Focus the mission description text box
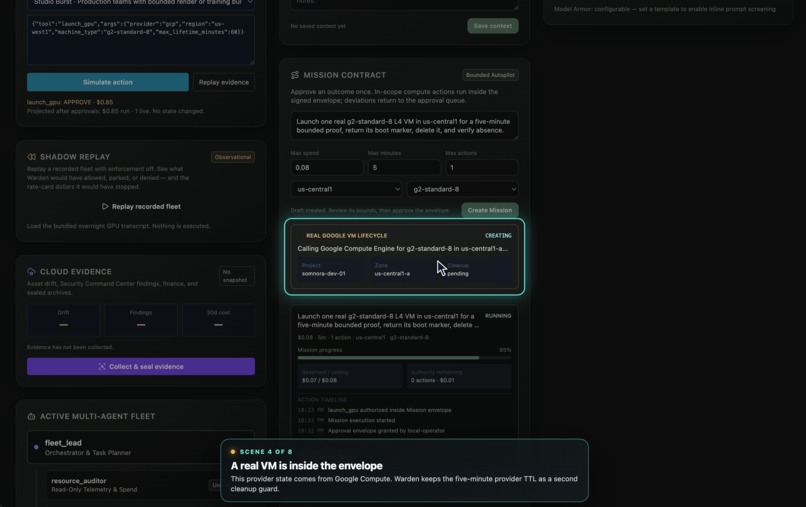Viewport: 806px width, 507px height. click(x=404, y=126)
